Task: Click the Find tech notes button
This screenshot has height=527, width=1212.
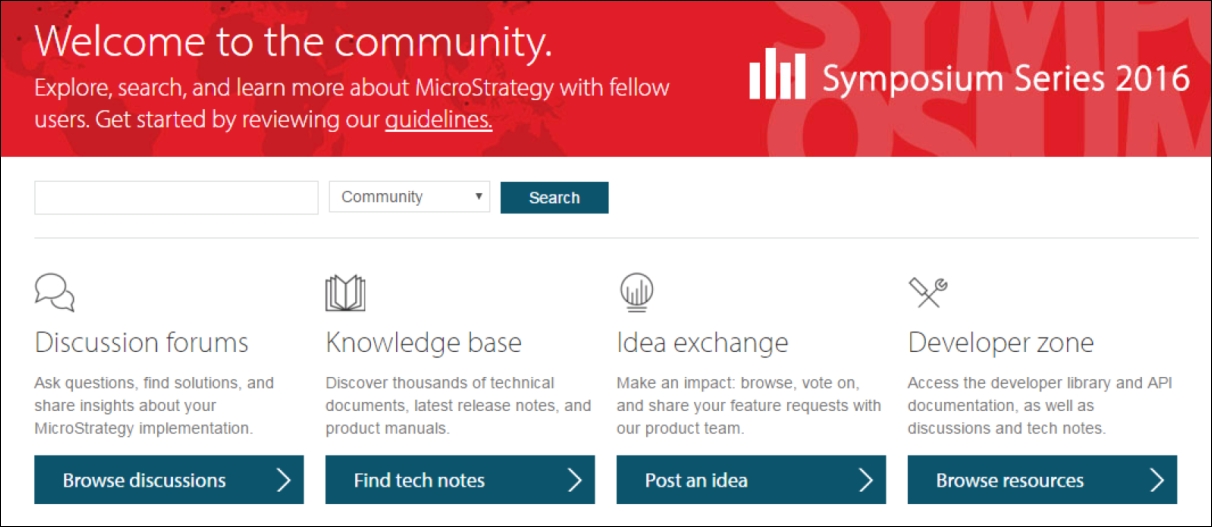Action: click(460, 480)
